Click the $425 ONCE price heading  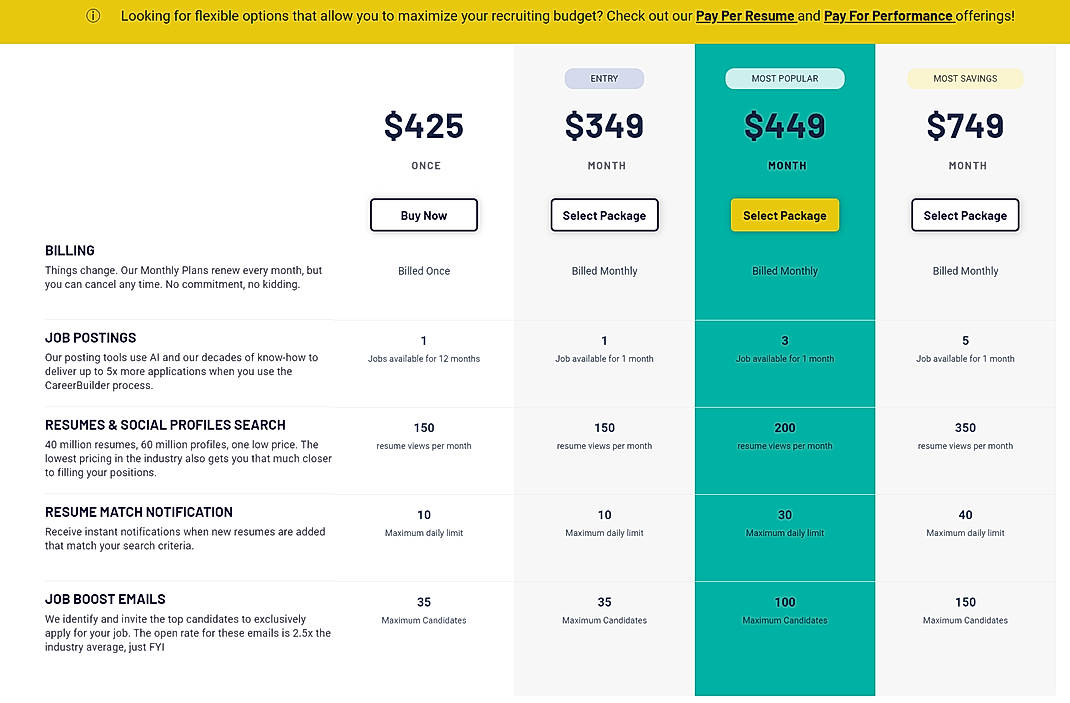[423, 126]
